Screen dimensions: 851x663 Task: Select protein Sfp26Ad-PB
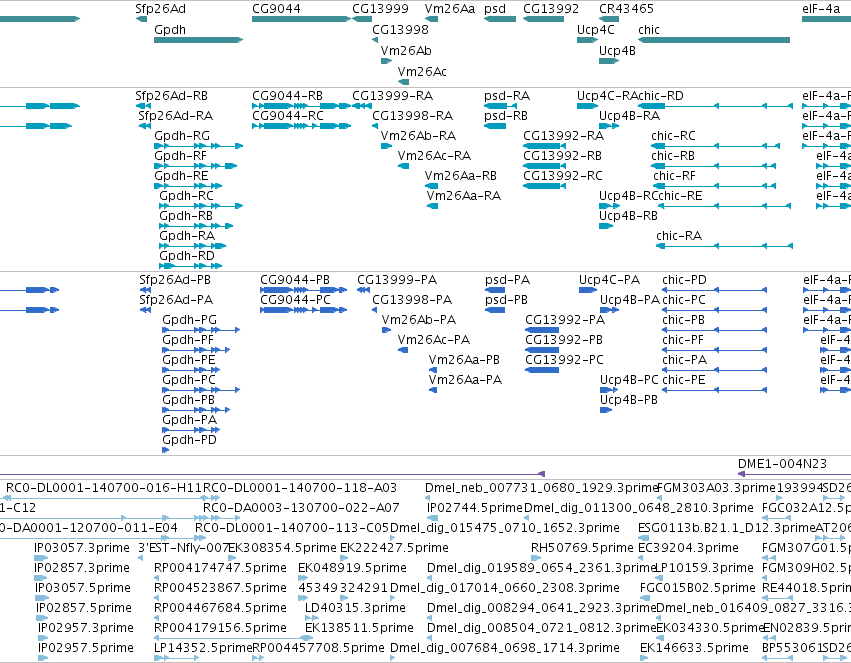pos(175,280)
